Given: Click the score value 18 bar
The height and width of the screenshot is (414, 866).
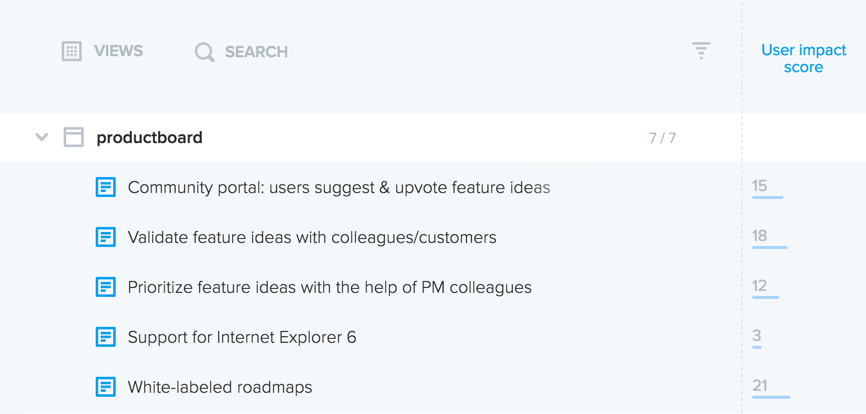Looking at the screenshot, I should tap(769, 246).
